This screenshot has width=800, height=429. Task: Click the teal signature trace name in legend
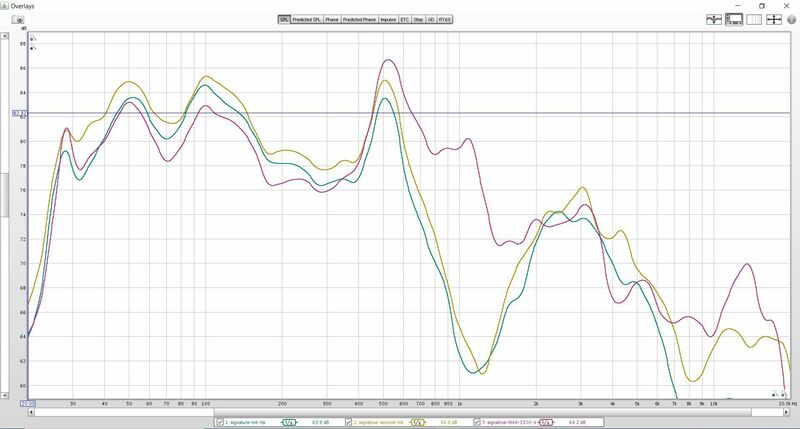point(245,423)
